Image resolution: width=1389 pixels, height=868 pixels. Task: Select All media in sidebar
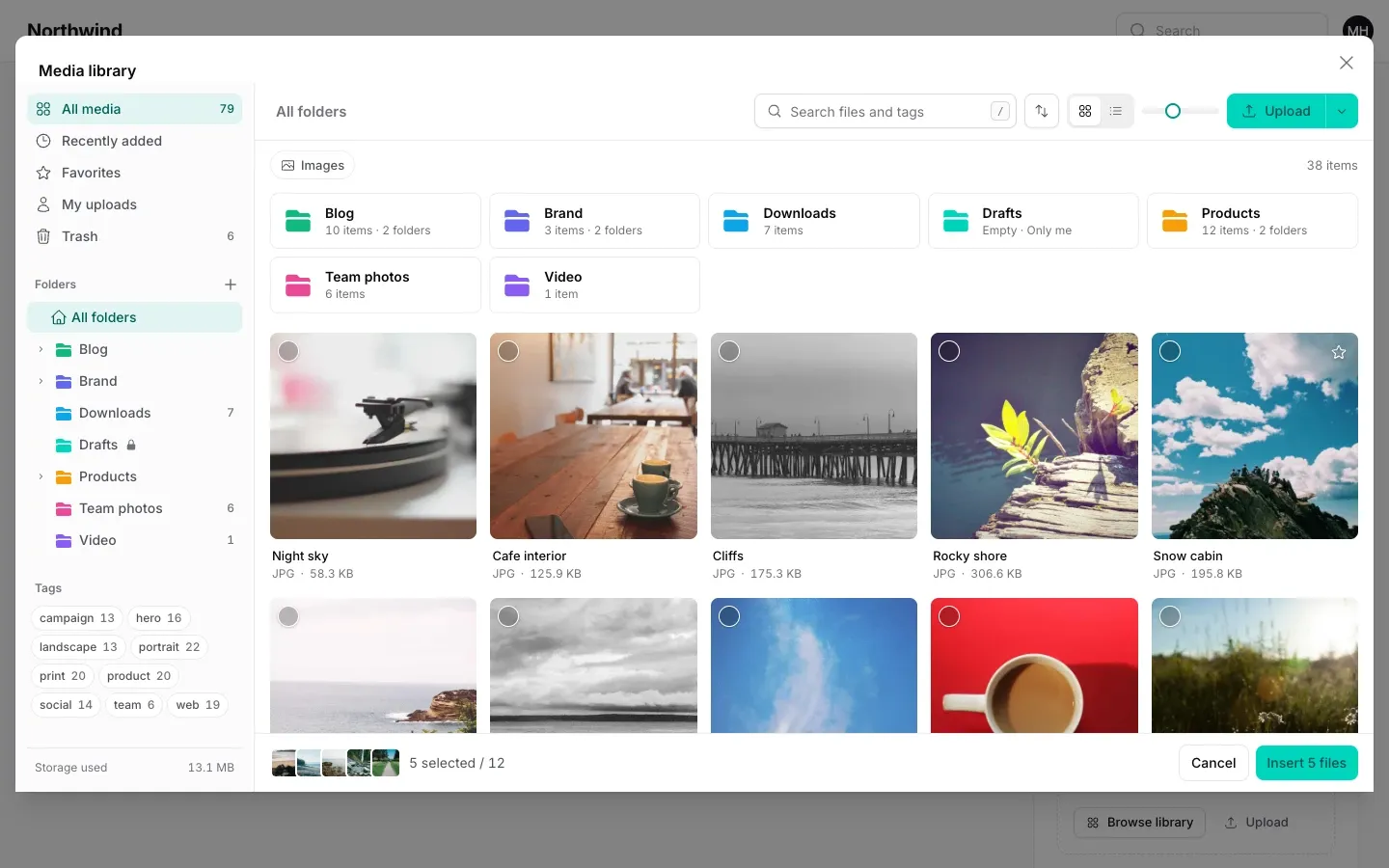tap(135, 109)
